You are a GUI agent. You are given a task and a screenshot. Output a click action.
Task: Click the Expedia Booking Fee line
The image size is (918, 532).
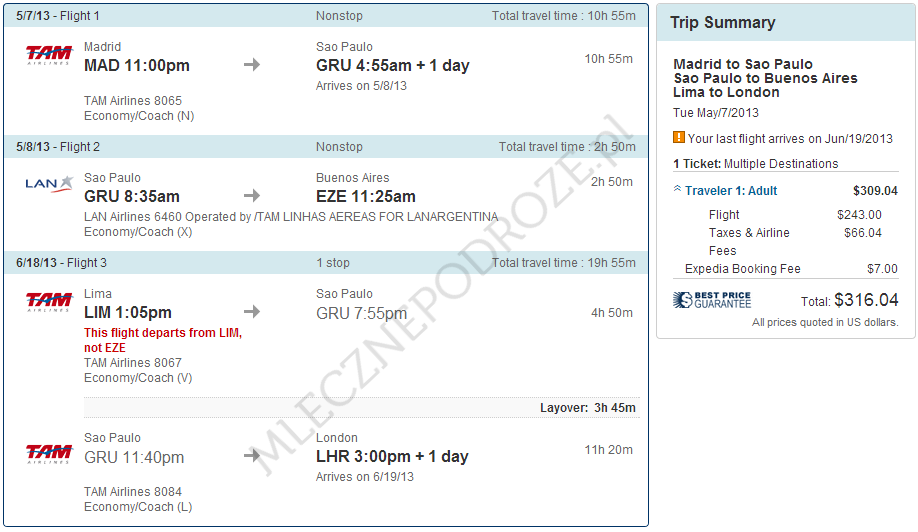click(x=743, y=269)
